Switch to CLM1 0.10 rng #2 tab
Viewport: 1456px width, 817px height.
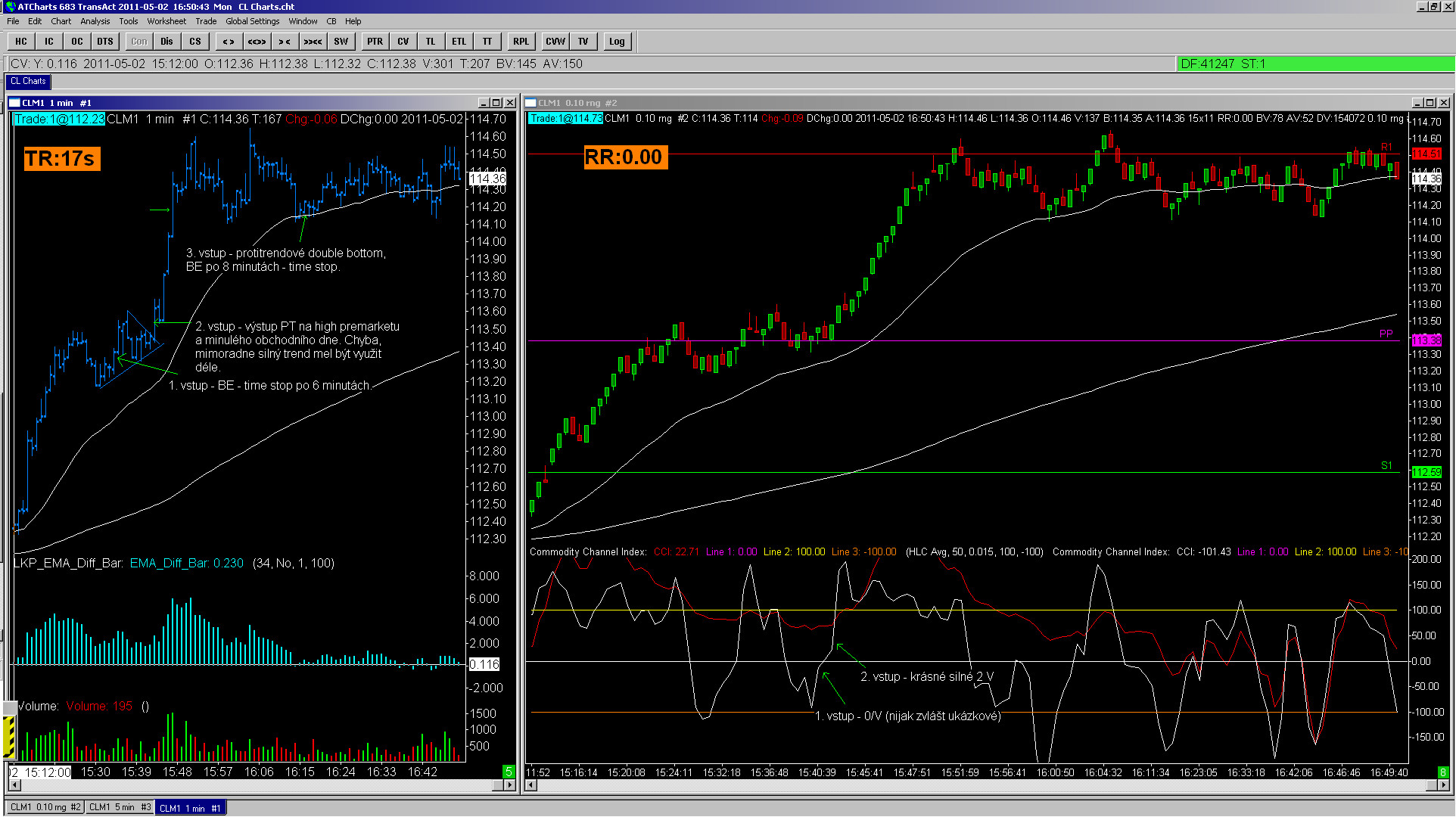pyautogui.click(x=45, y=807)
